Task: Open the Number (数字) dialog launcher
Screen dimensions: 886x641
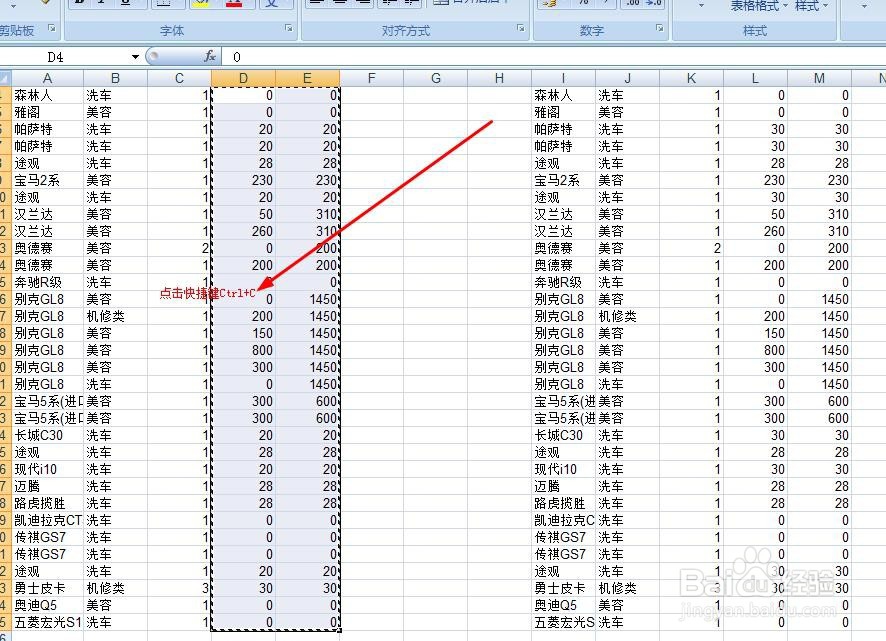Action: [x=659, y=28]
